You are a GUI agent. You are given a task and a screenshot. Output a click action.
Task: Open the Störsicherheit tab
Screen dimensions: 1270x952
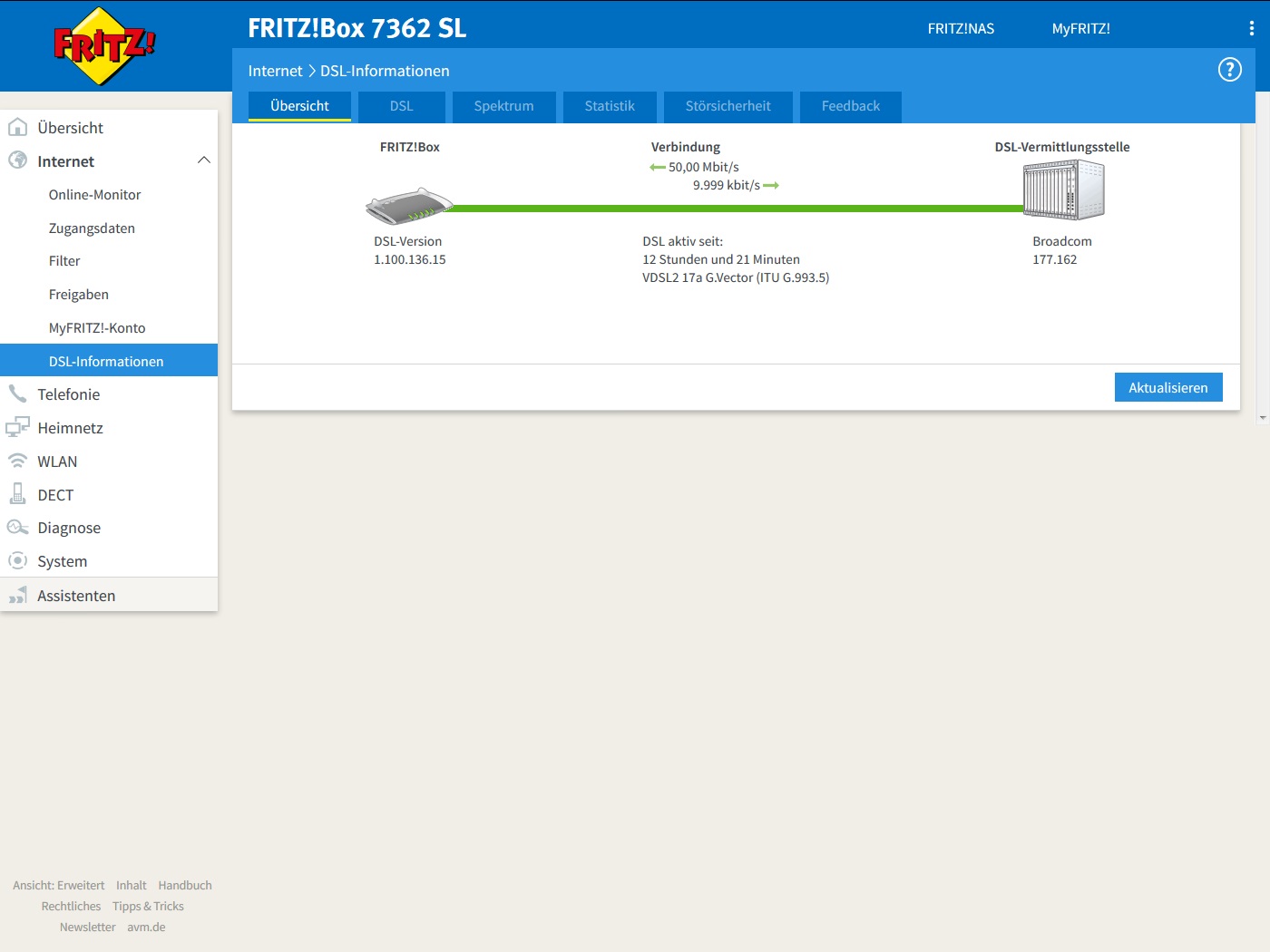728,106
